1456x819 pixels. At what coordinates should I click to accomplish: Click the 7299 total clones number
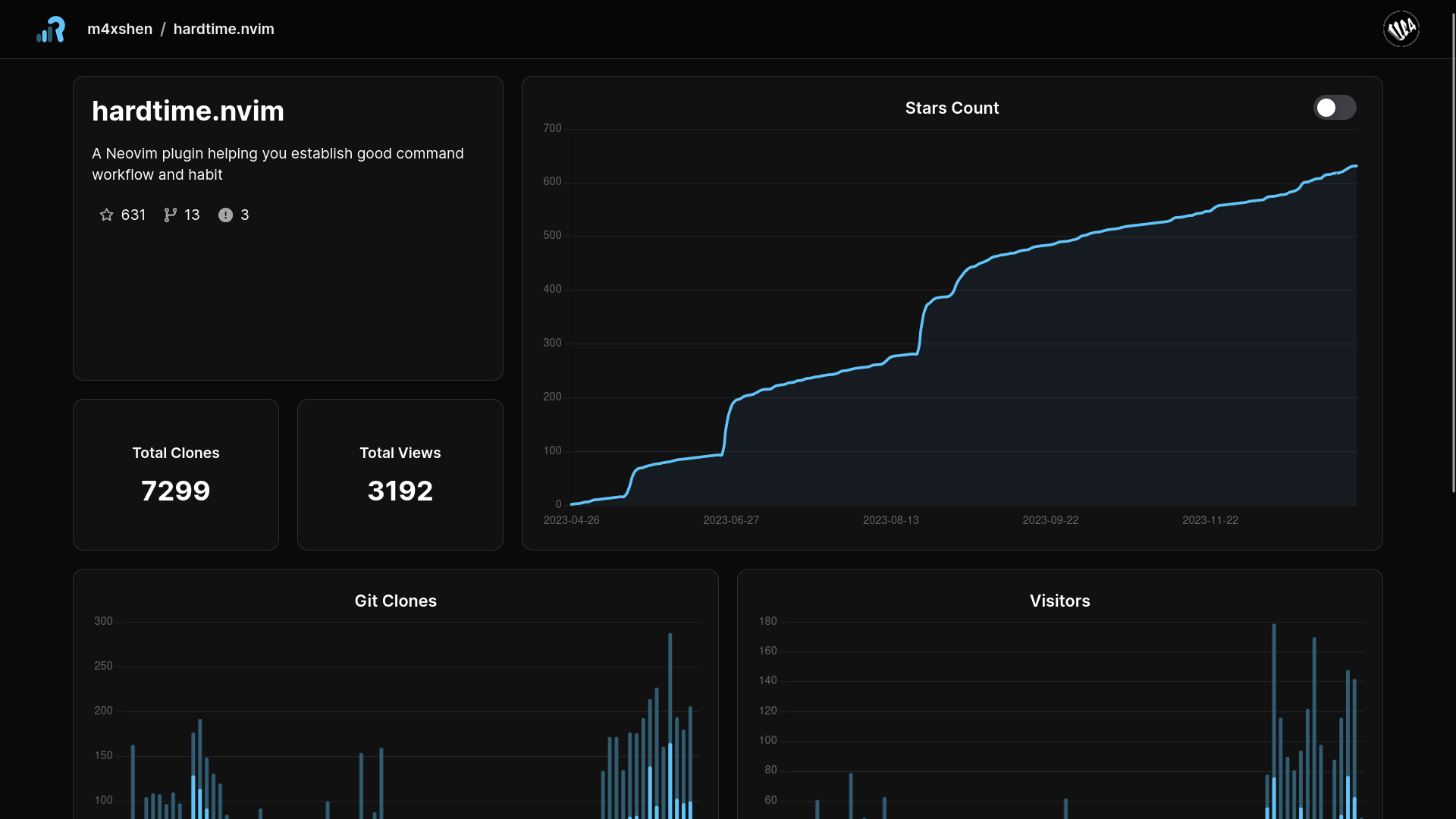click(x=176, y=491)
